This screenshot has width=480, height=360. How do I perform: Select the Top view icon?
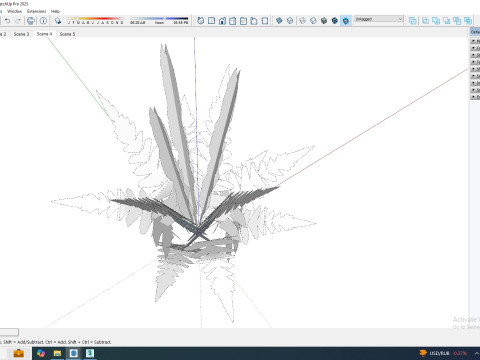(x=211, y=21)
